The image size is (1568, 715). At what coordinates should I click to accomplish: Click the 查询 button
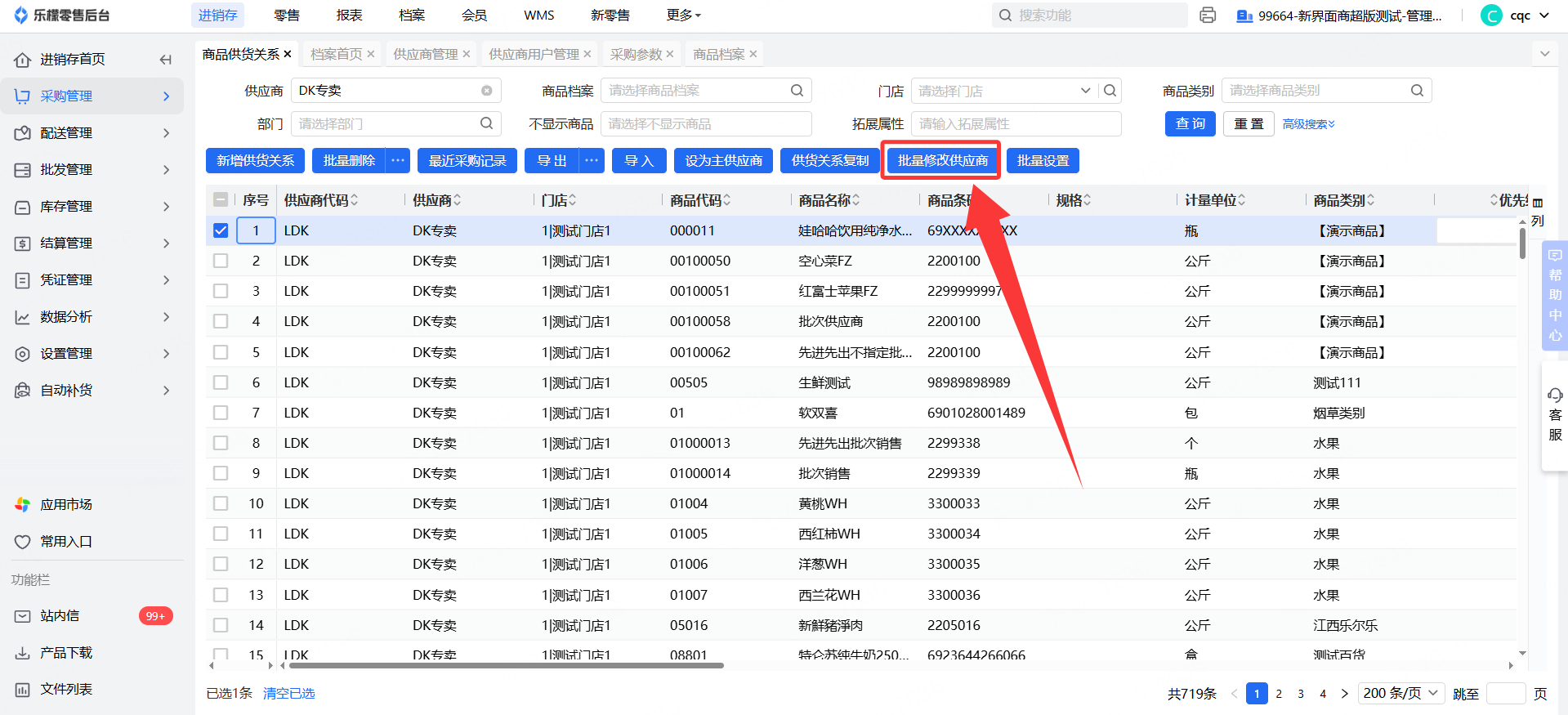(1190, 123)
